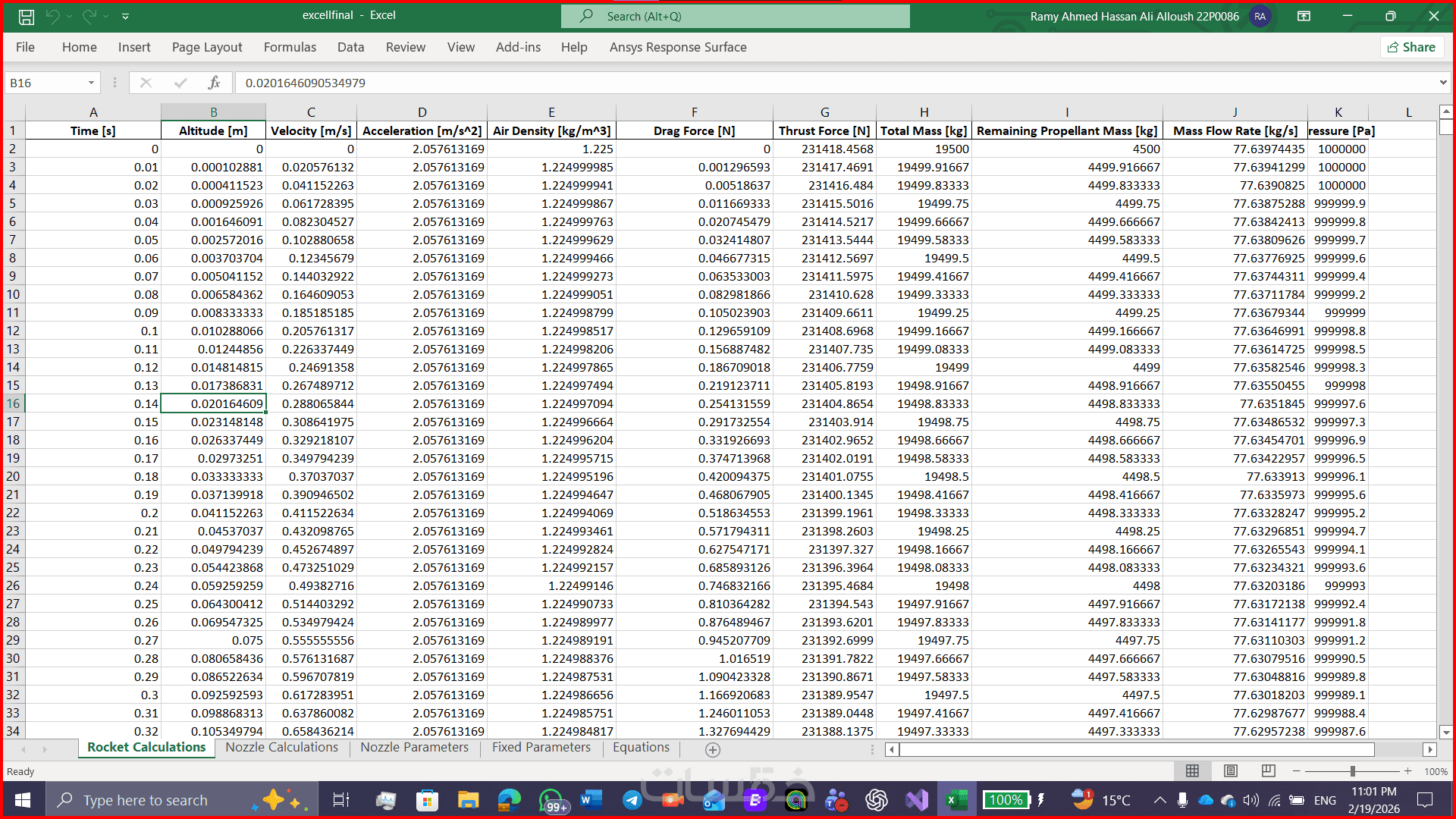Click the zoom slider handle
This screenshot has width=1456, height=819.
(x=1352, y=770)
